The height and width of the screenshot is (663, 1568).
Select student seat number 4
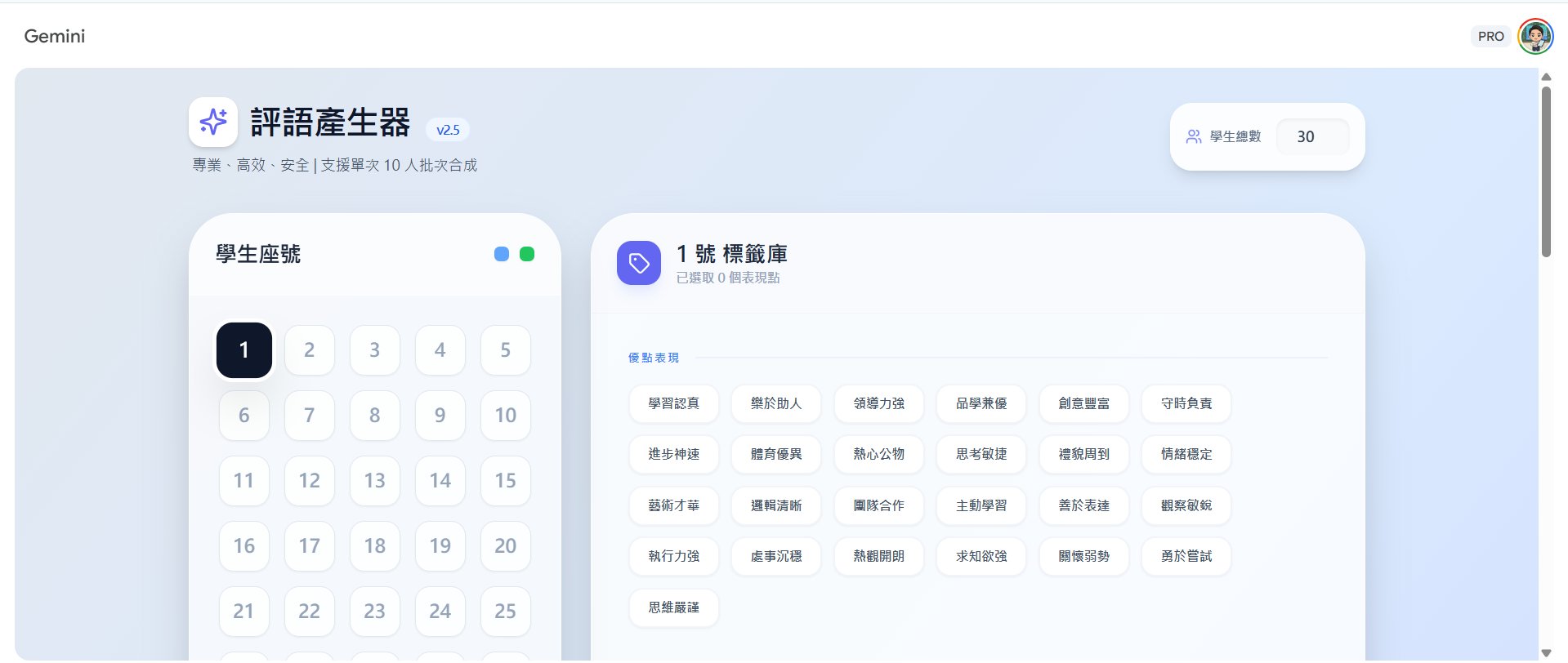click(440, 350)
